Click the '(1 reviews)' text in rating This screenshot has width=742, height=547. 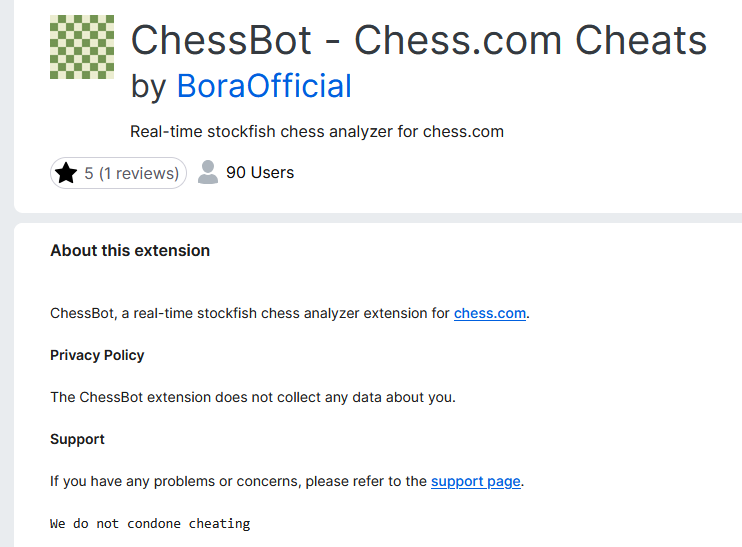pos(139,173)
